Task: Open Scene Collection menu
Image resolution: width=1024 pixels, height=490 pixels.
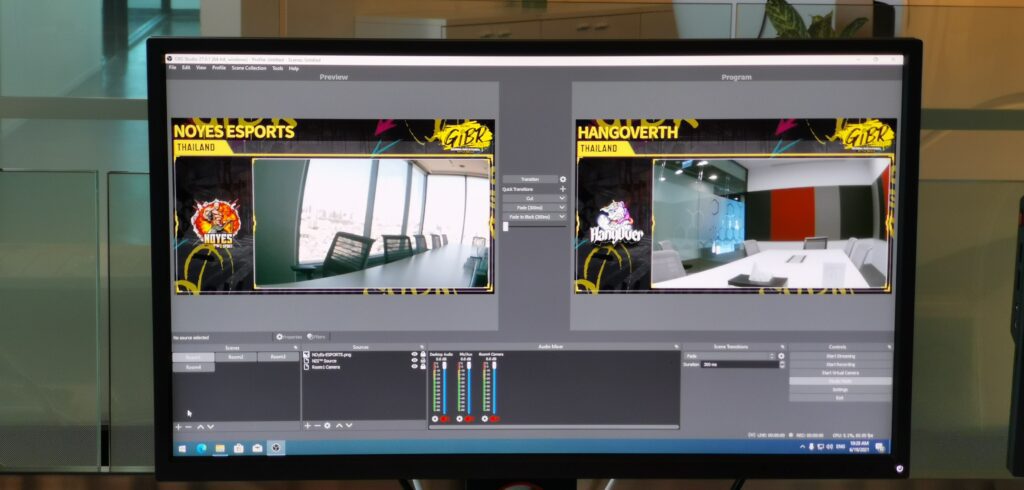Action: click(249, 68)
